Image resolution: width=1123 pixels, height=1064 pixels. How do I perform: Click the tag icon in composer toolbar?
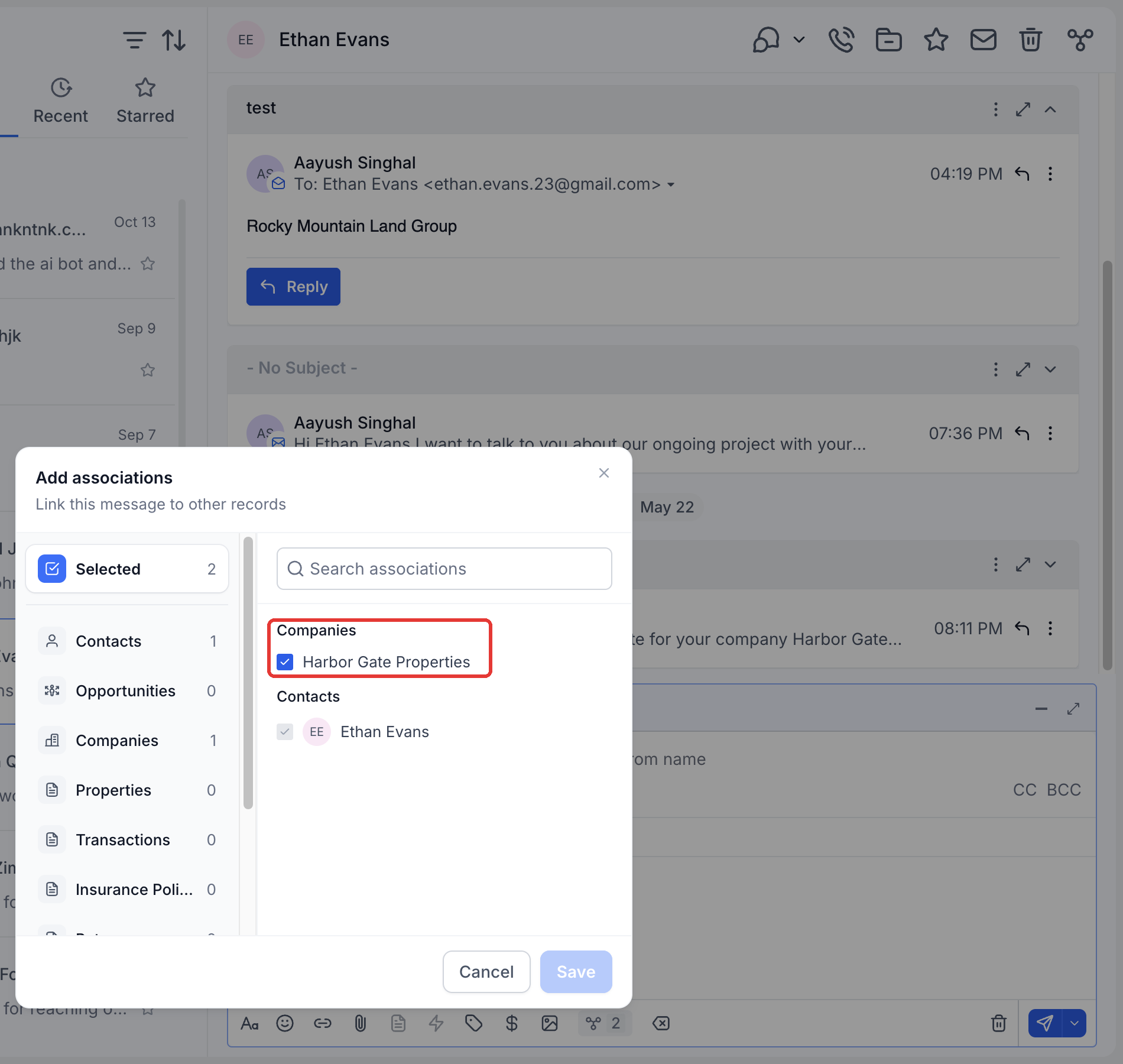(474, 1023)
